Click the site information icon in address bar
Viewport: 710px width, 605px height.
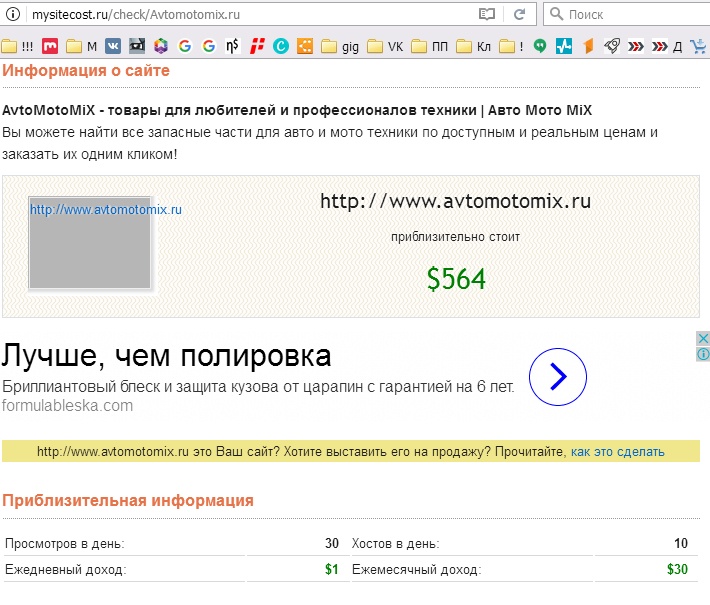click(13, 14)
